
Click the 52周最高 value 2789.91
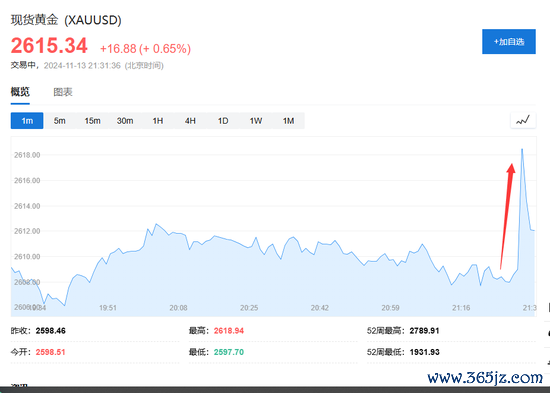tap(424, 331)
